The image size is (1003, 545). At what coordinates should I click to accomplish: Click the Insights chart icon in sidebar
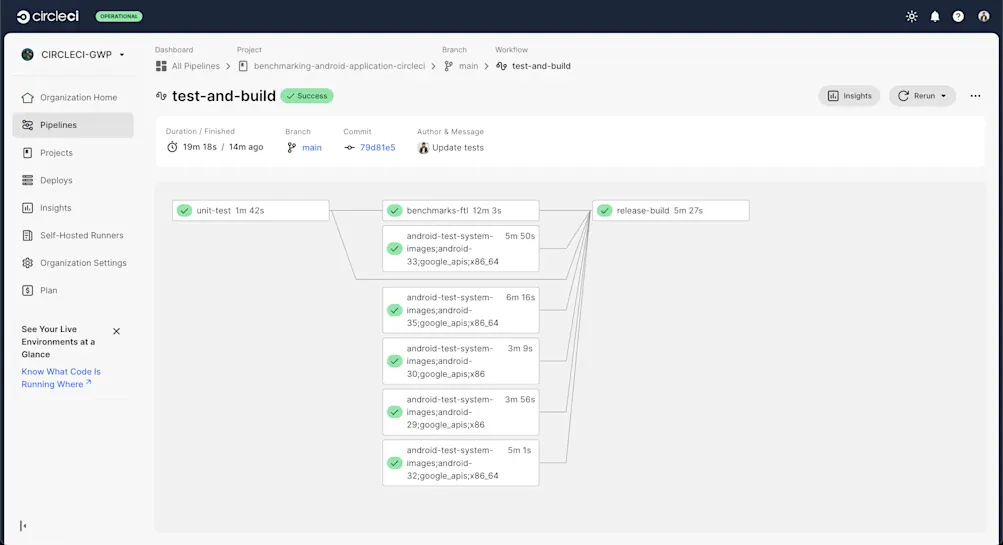point(28,208)
